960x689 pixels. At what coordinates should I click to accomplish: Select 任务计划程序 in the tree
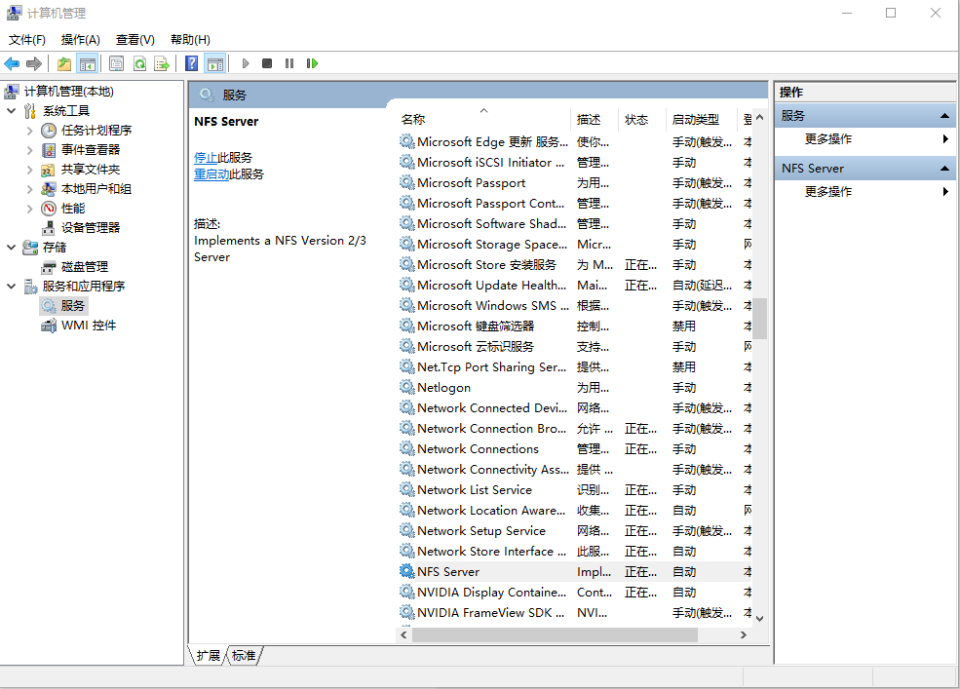pyautogui.click(x=96, y=130)
